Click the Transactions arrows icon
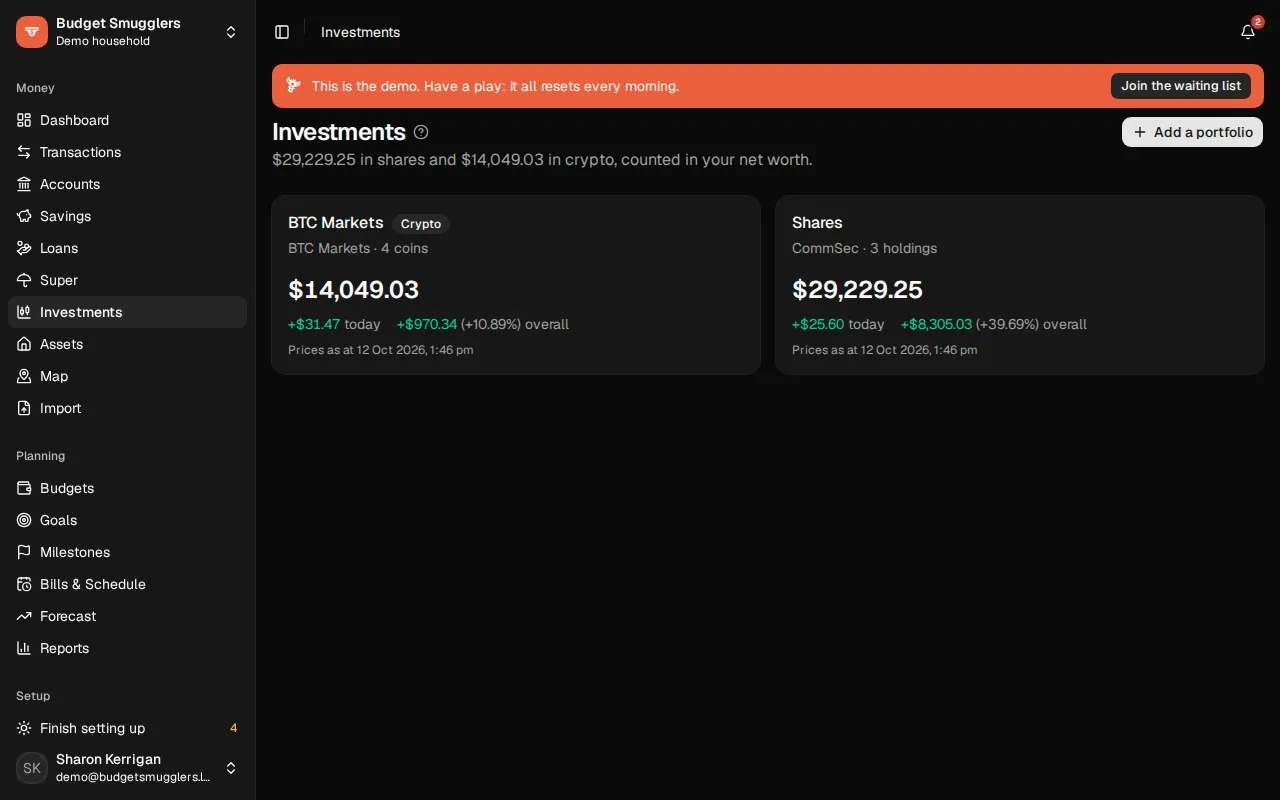 pos(24,152)
